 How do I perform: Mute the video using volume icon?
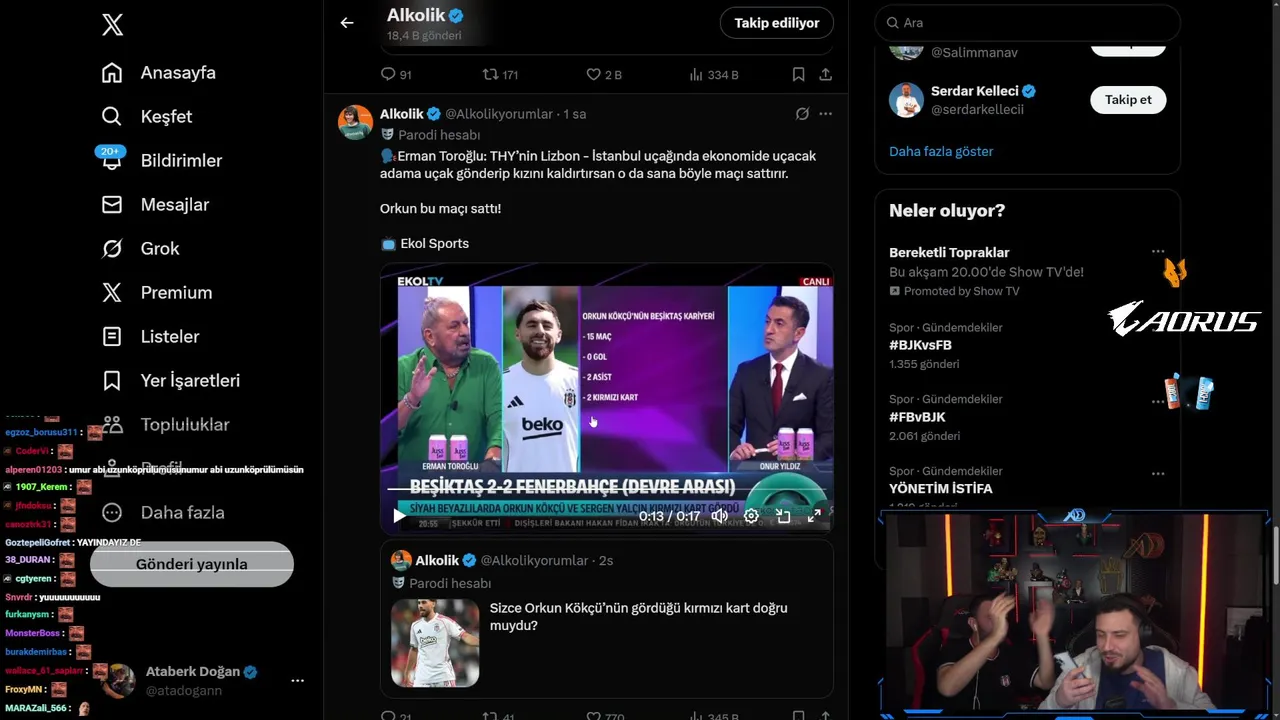pyautogui.click(x=719, y=516)
